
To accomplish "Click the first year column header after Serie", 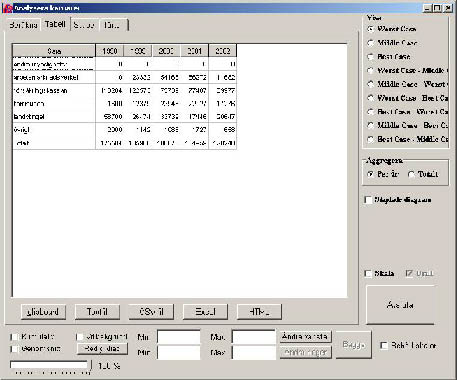I will [110, 51].
